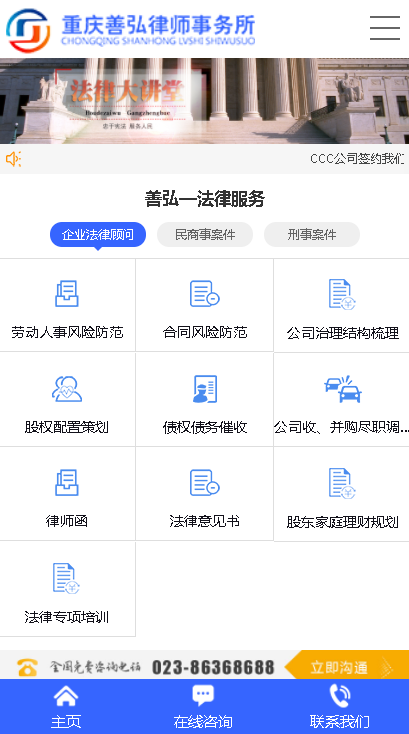Call the 023-86368688 phone number
Screen dimensions: 409x734
(x=213, y=667)
